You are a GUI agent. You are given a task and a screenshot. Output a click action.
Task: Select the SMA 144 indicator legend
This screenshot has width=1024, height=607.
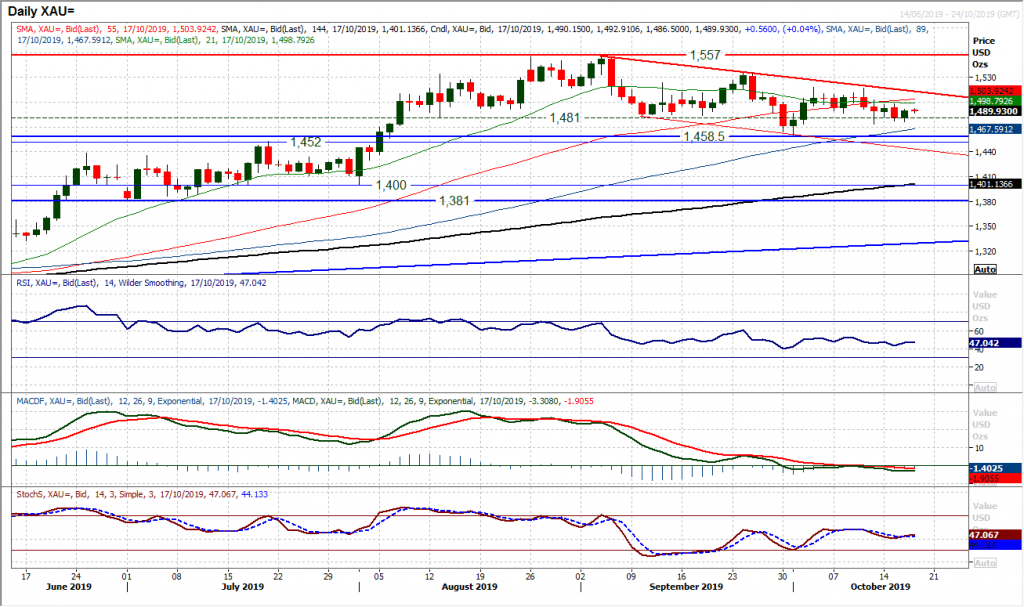tap(300, 25)
